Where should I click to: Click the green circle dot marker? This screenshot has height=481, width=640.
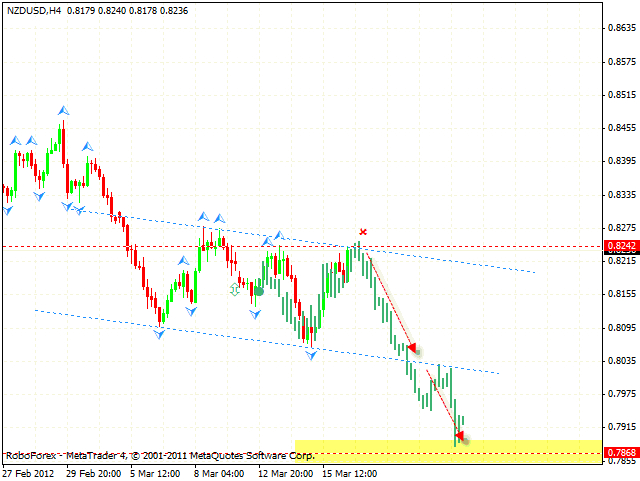pyautogui.click(x=258, y=291)
